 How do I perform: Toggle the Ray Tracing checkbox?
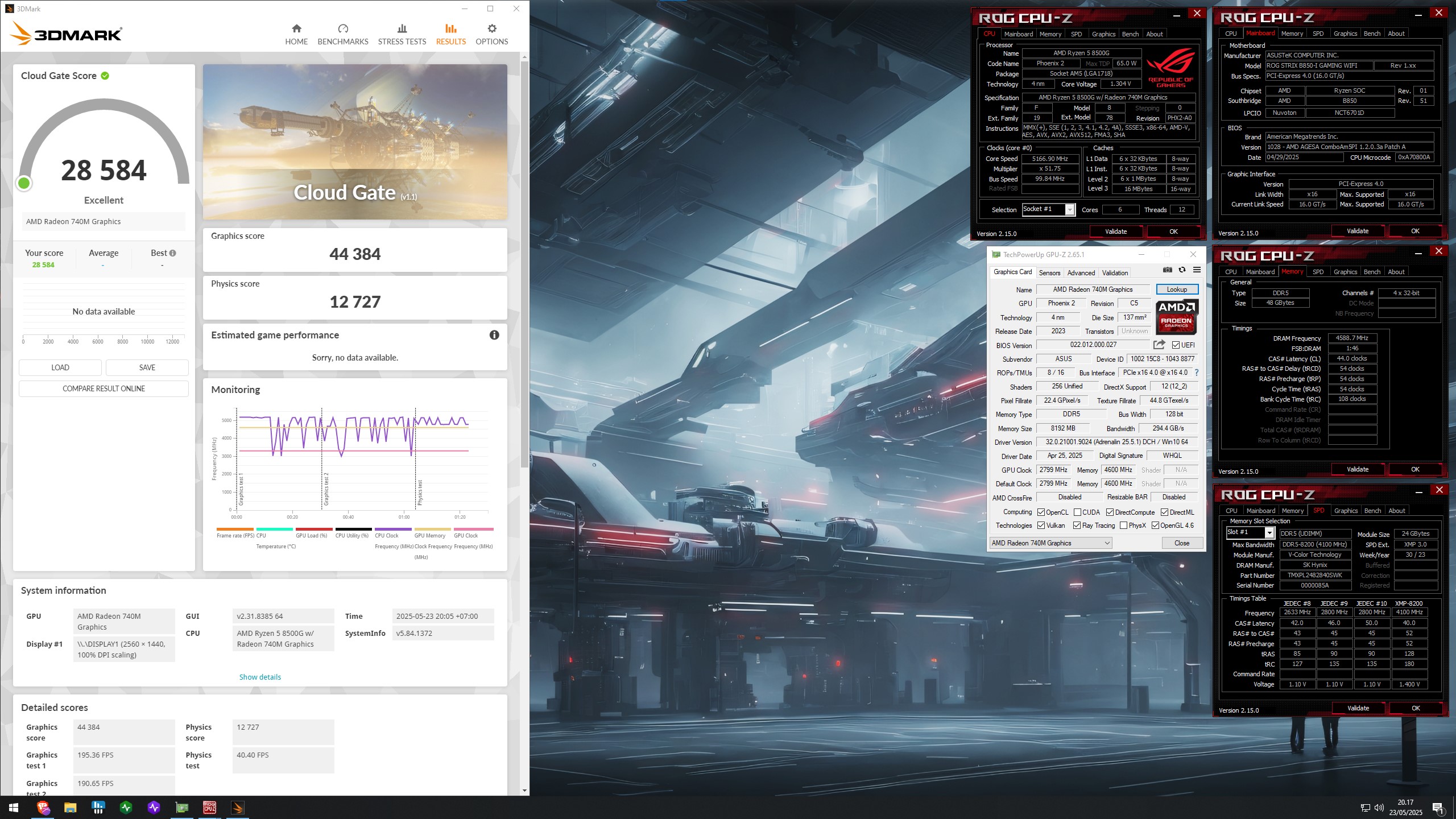(x=1077, y=526)
